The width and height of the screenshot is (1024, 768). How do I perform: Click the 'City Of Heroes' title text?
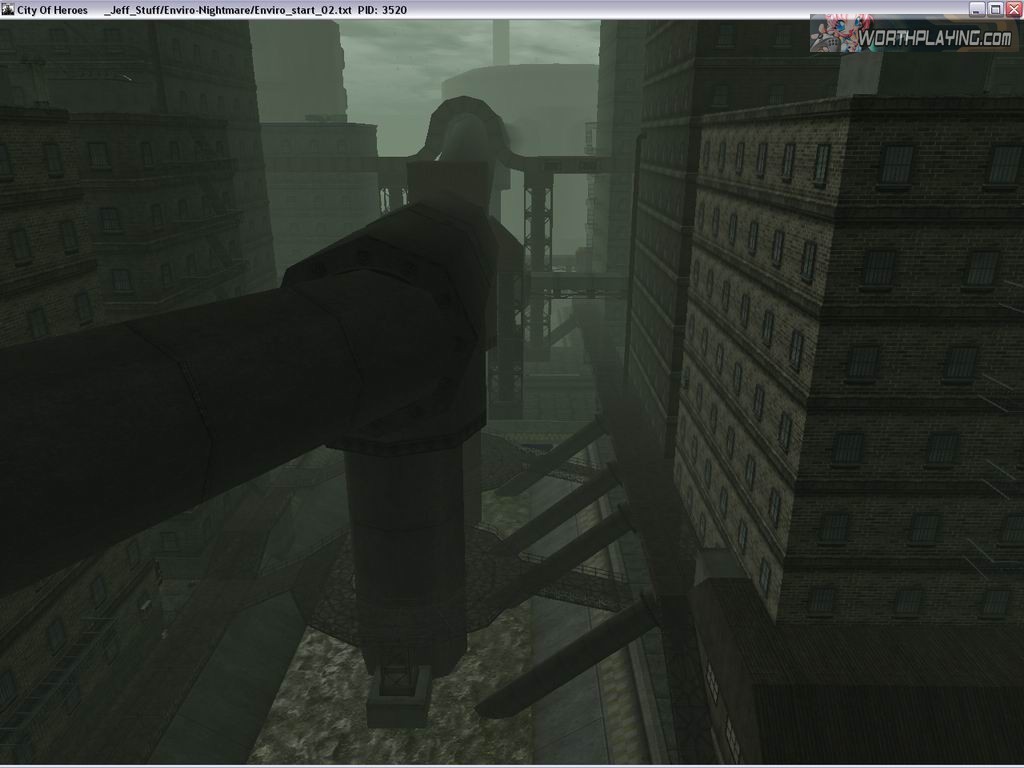point(52,10)
